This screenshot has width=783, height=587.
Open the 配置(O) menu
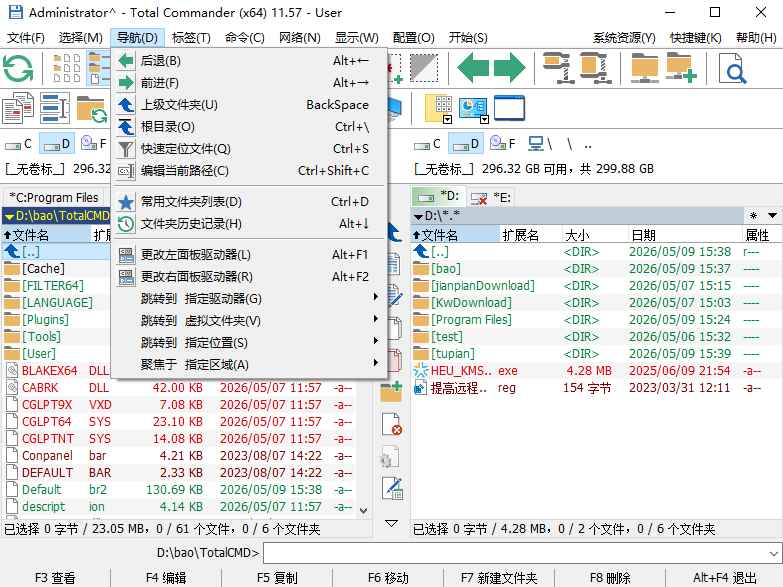(x=413, y=38)
